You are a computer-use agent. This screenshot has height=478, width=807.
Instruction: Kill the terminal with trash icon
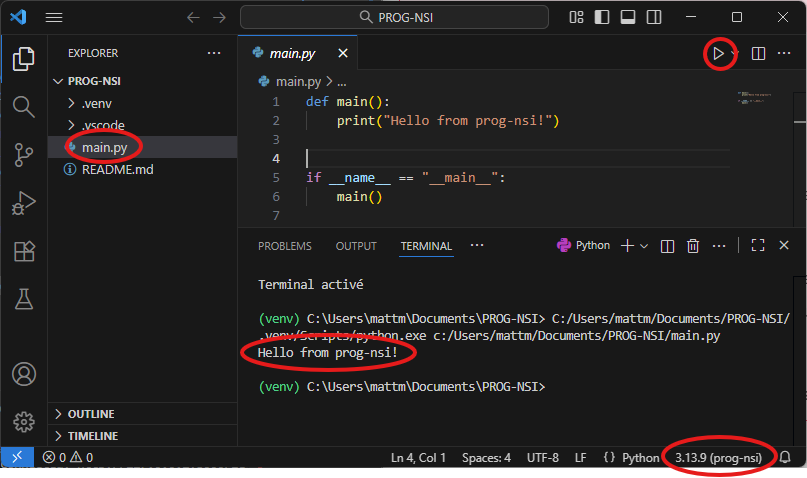[x=693, y=246]
